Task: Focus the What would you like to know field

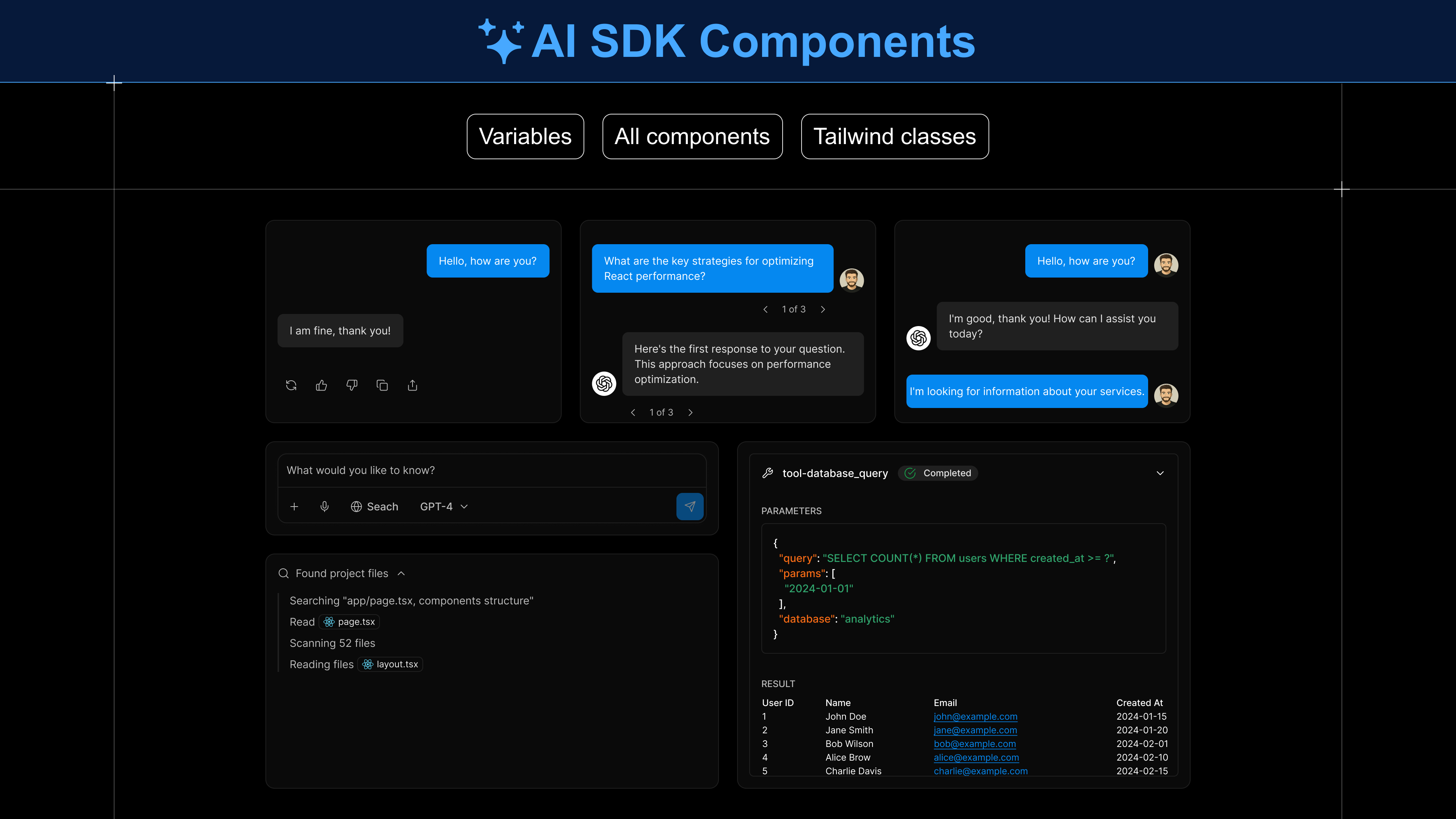Action: [492, 470]
